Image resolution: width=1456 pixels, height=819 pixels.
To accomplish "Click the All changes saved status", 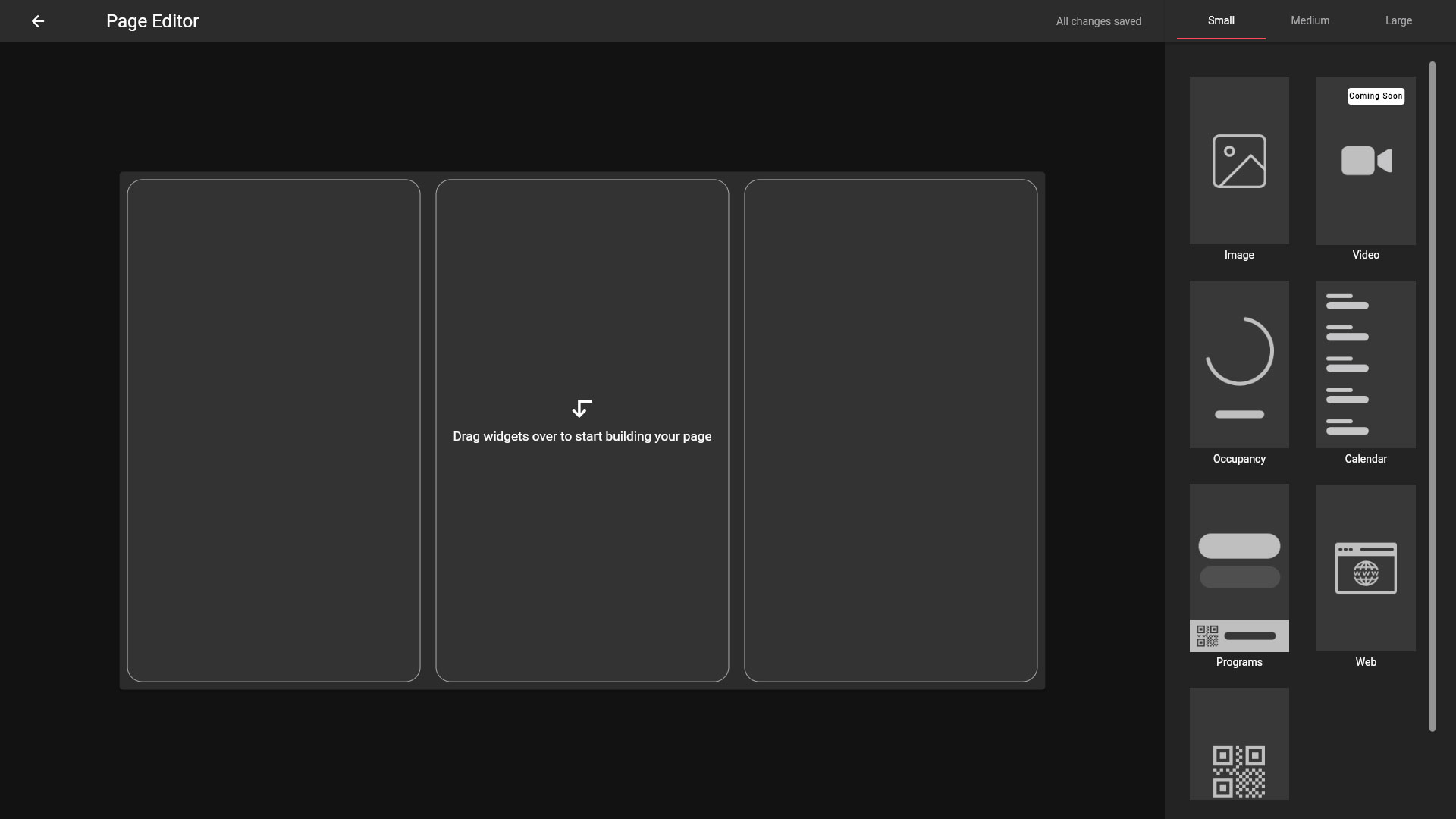I will coord(1098,21).
